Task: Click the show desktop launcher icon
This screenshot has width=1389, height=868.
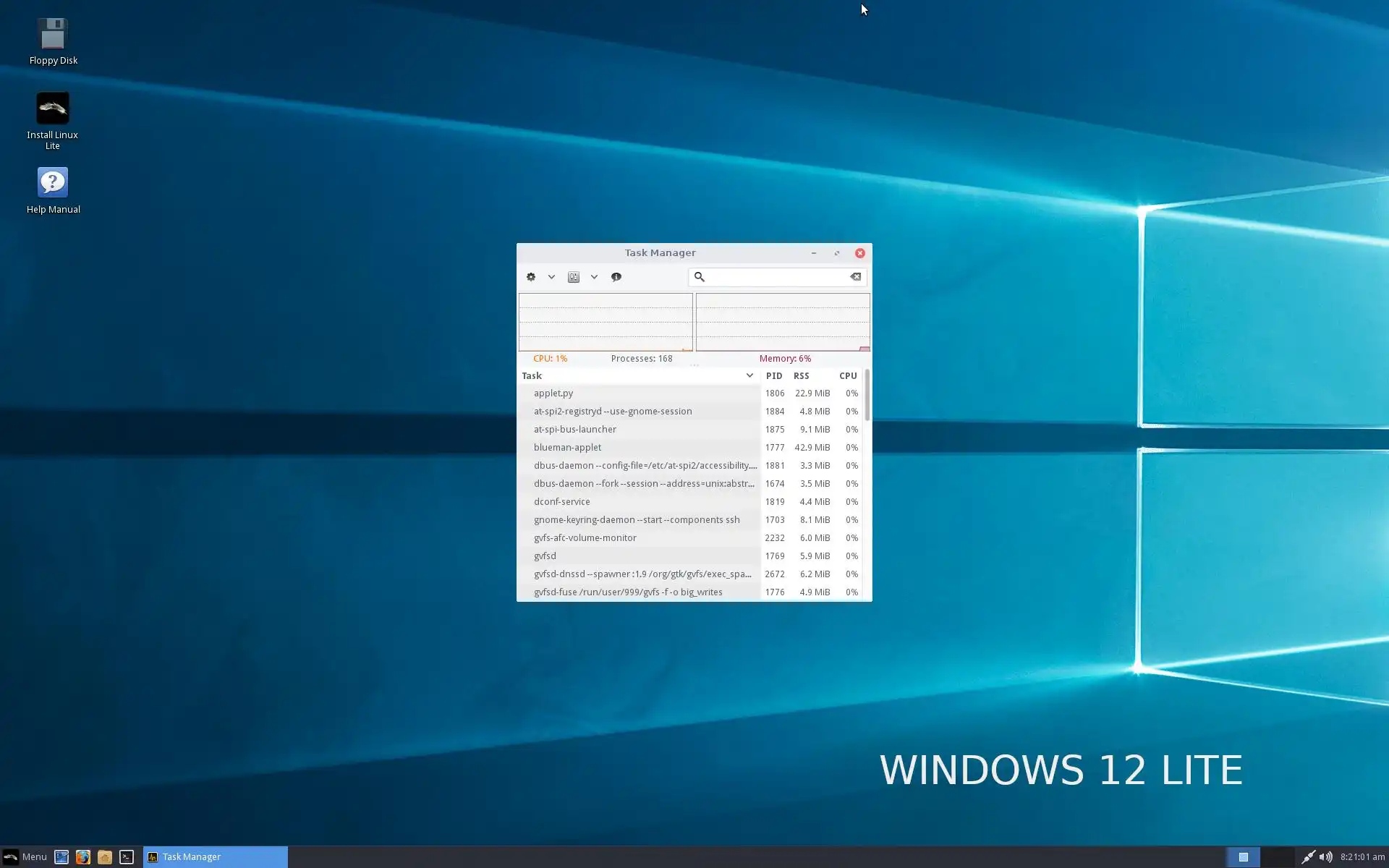Action: (61, 857)
